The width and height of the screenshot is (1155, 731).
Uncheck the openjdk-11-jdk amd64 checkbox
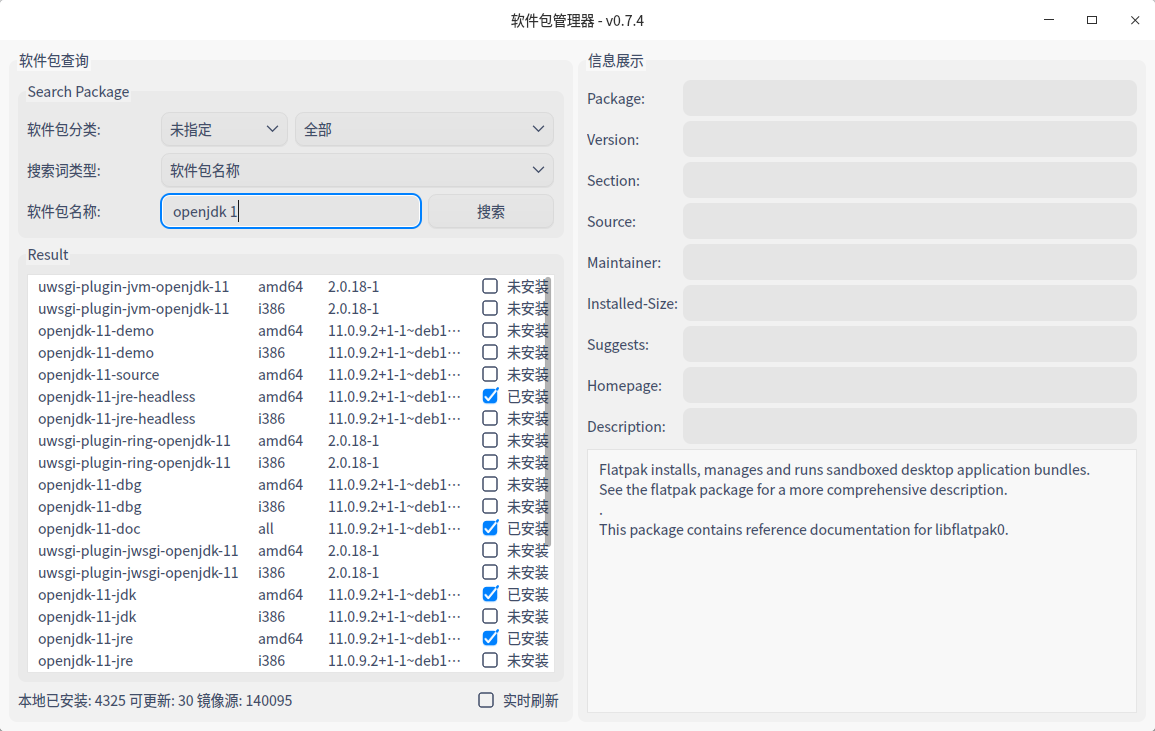490,594
